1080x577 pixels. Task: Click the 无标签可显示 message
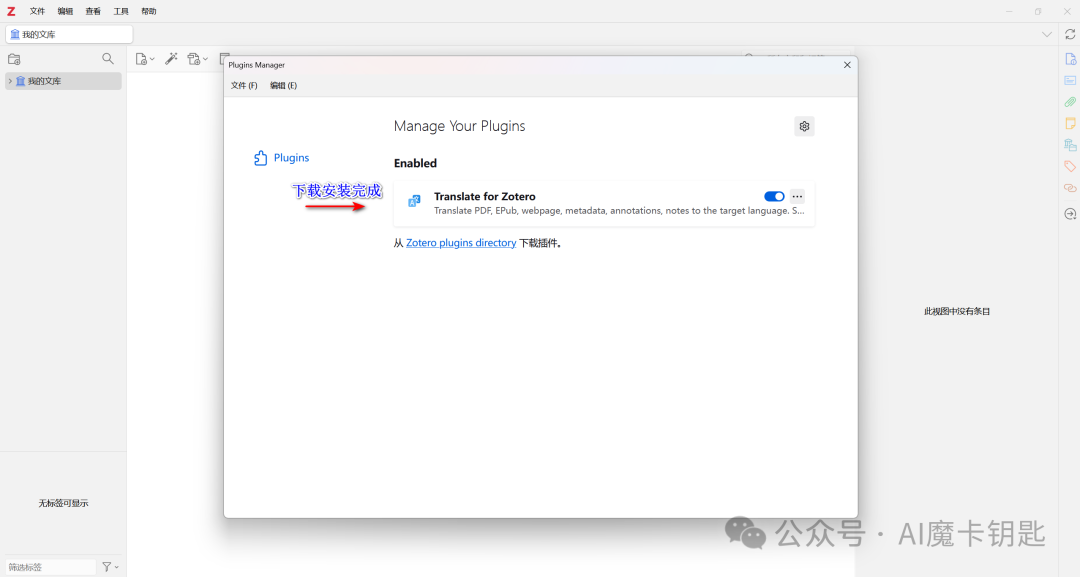[x=63, y=503]
